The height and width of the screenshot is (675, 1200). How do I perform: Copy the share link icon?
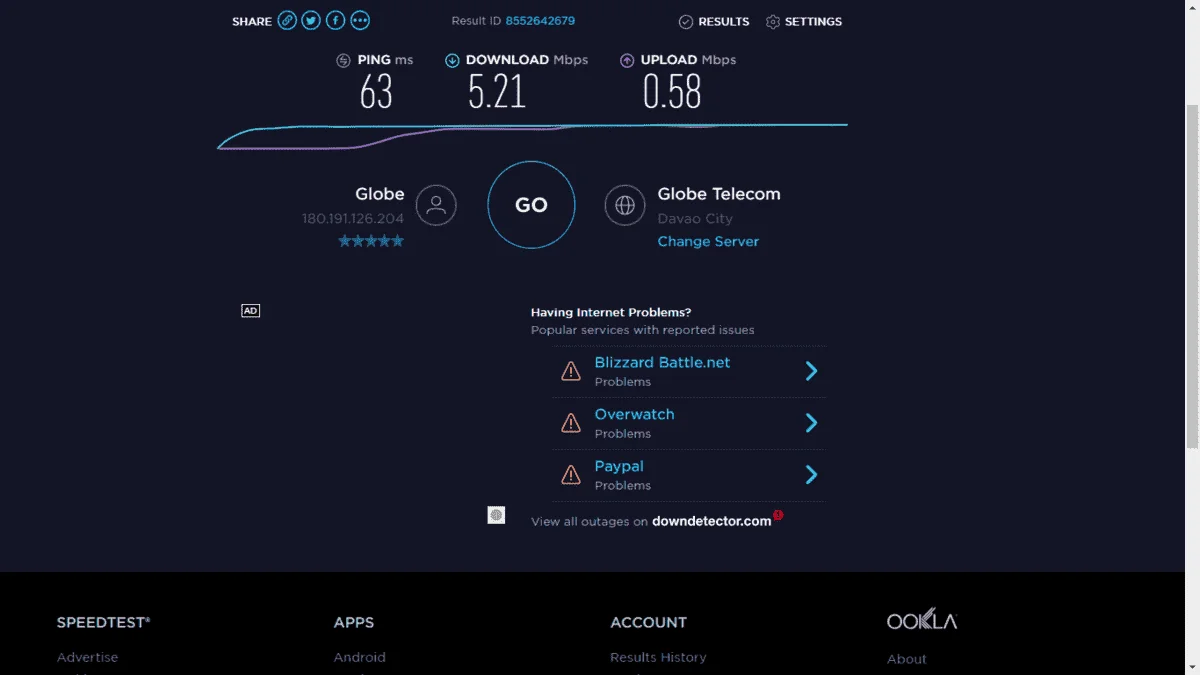(x=287, y=21)
